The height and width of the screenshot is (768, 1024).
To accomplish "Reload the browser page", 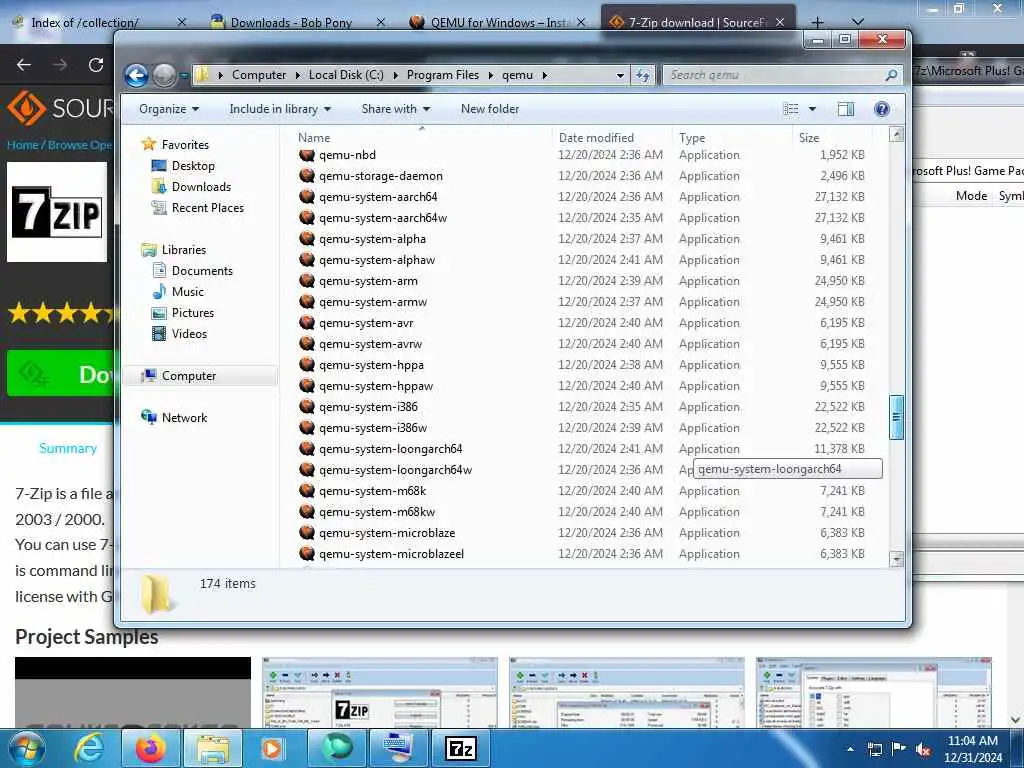I will coord(96,65).
